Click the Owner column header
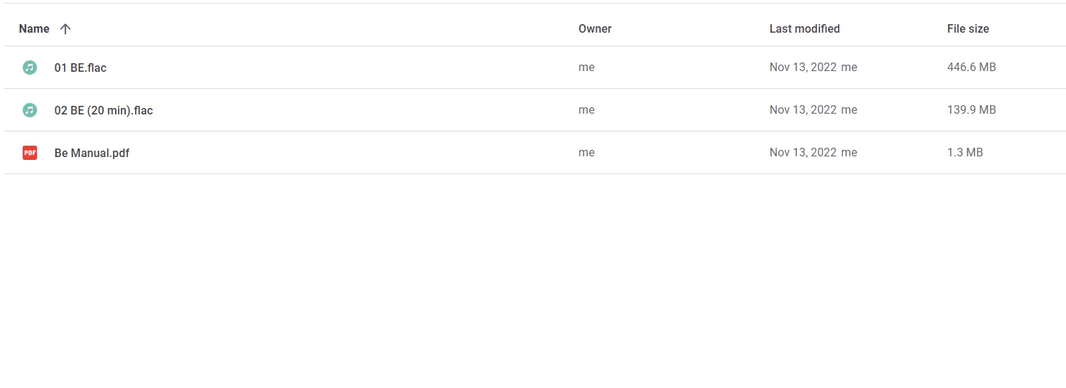 (595, 29)
